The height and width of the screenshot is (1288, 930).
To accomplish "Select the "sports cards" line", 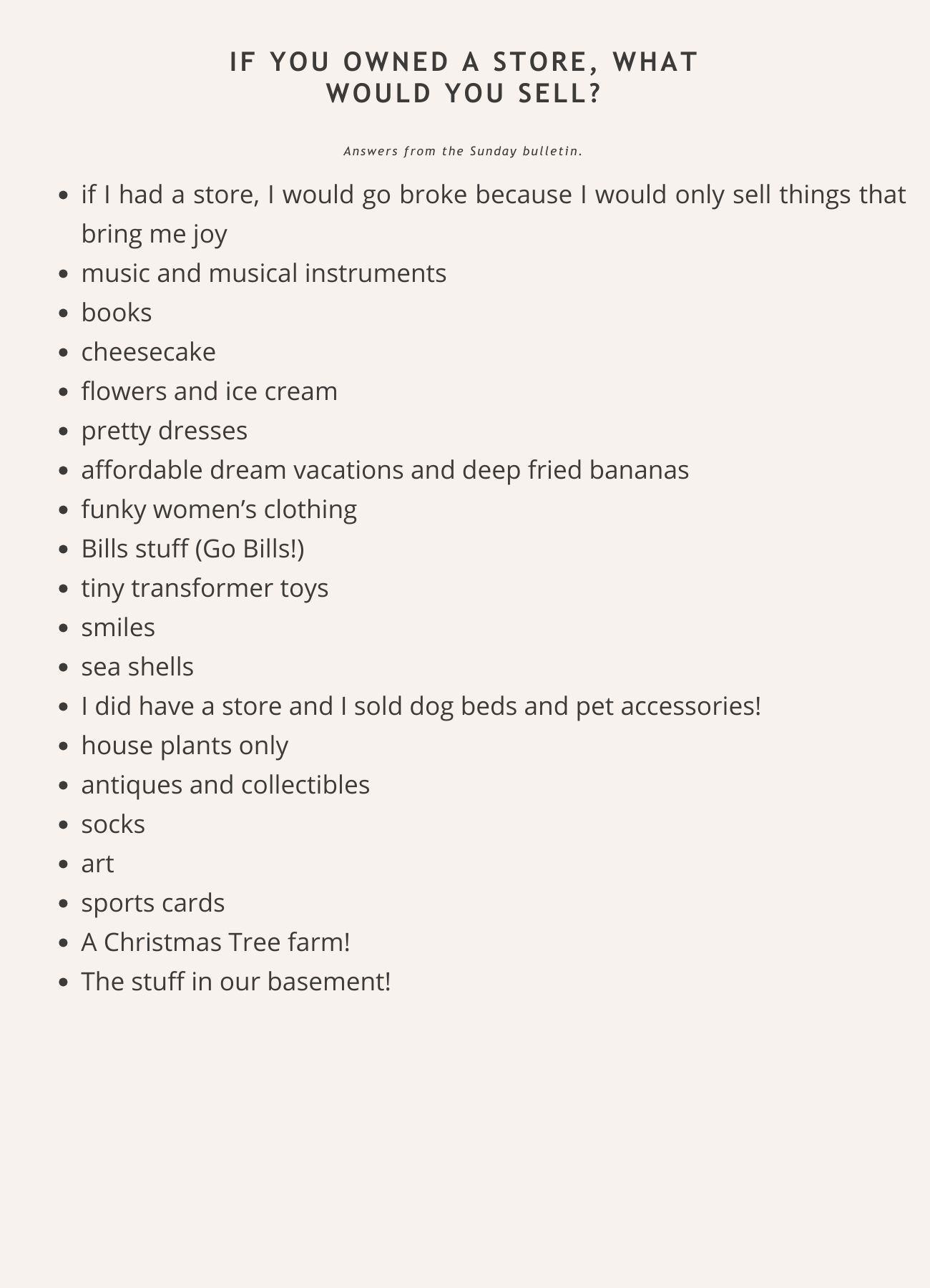I will click(152, 903).
